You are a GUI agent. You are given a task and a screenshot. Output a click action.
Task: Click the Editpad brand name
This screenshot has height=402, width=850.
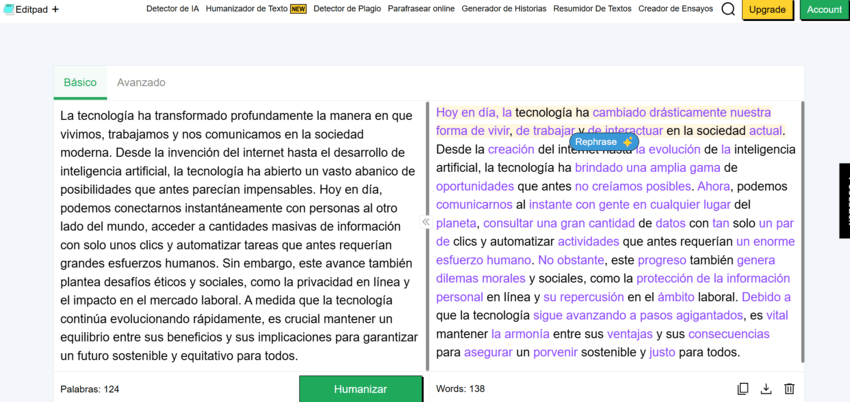[x=32, y=9]
